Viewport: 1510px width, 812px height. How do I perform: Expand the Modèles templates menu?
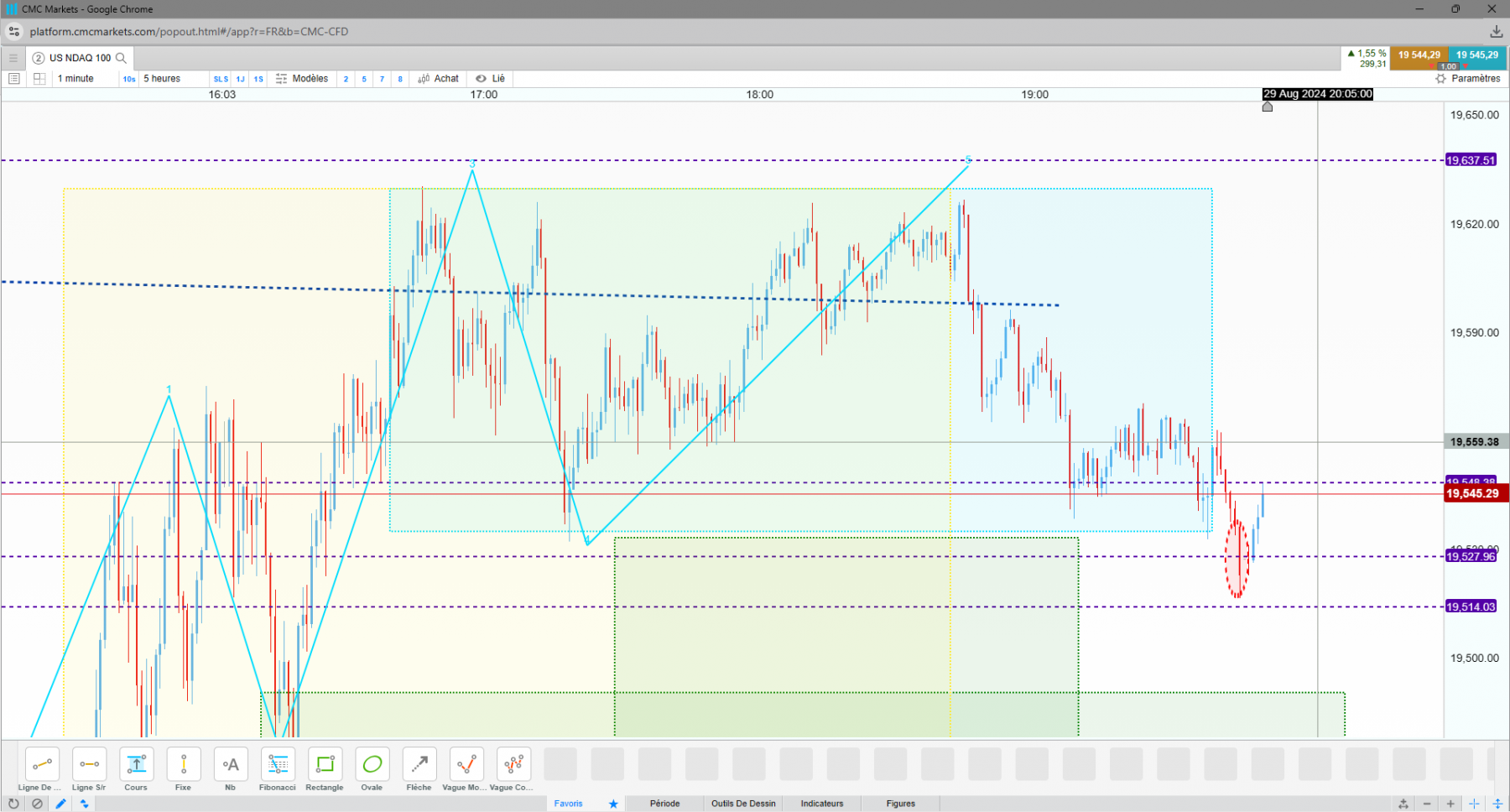pyautogui.click(x=302, y=79)
